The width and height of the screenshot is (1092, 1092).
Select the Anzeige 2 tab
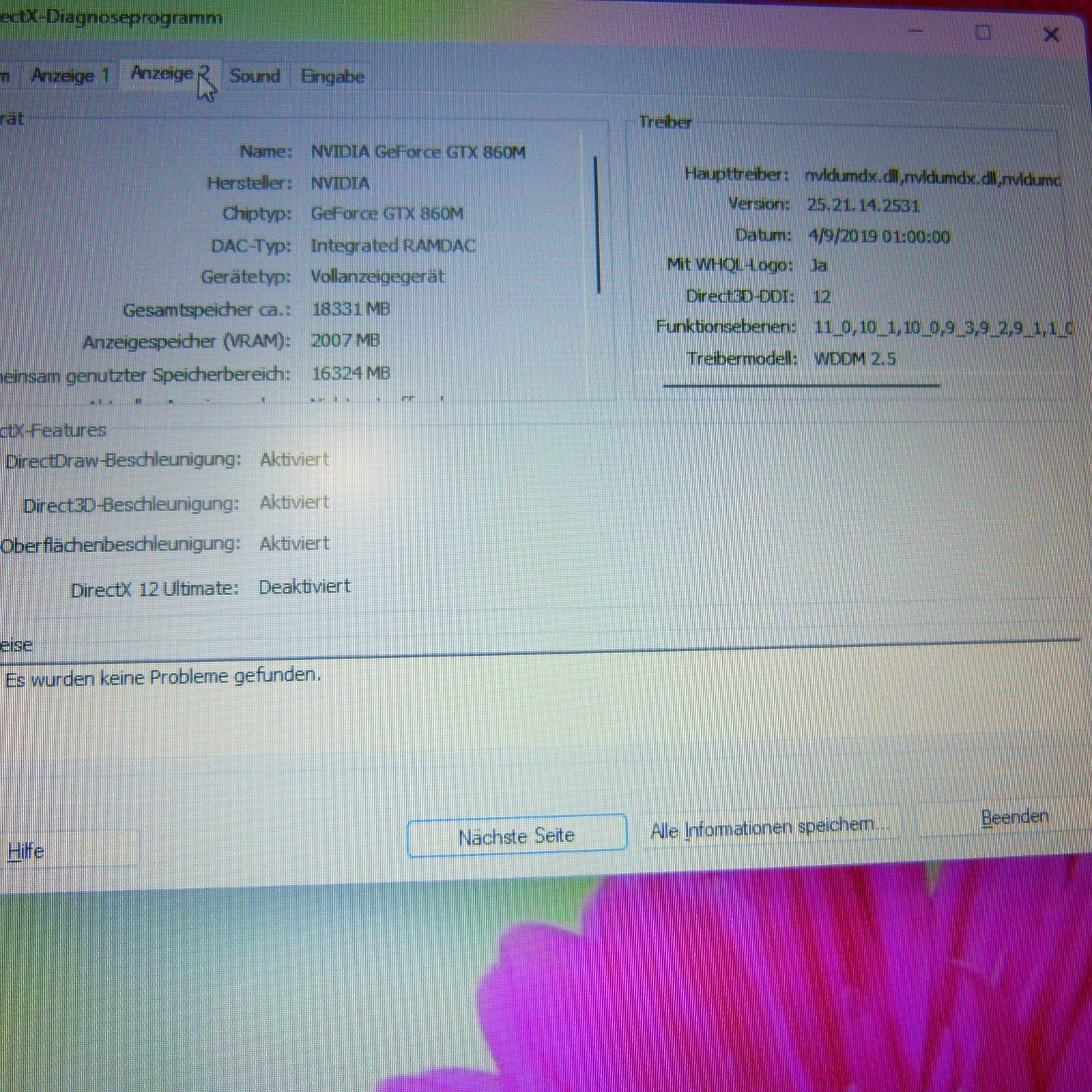point(171,73)
